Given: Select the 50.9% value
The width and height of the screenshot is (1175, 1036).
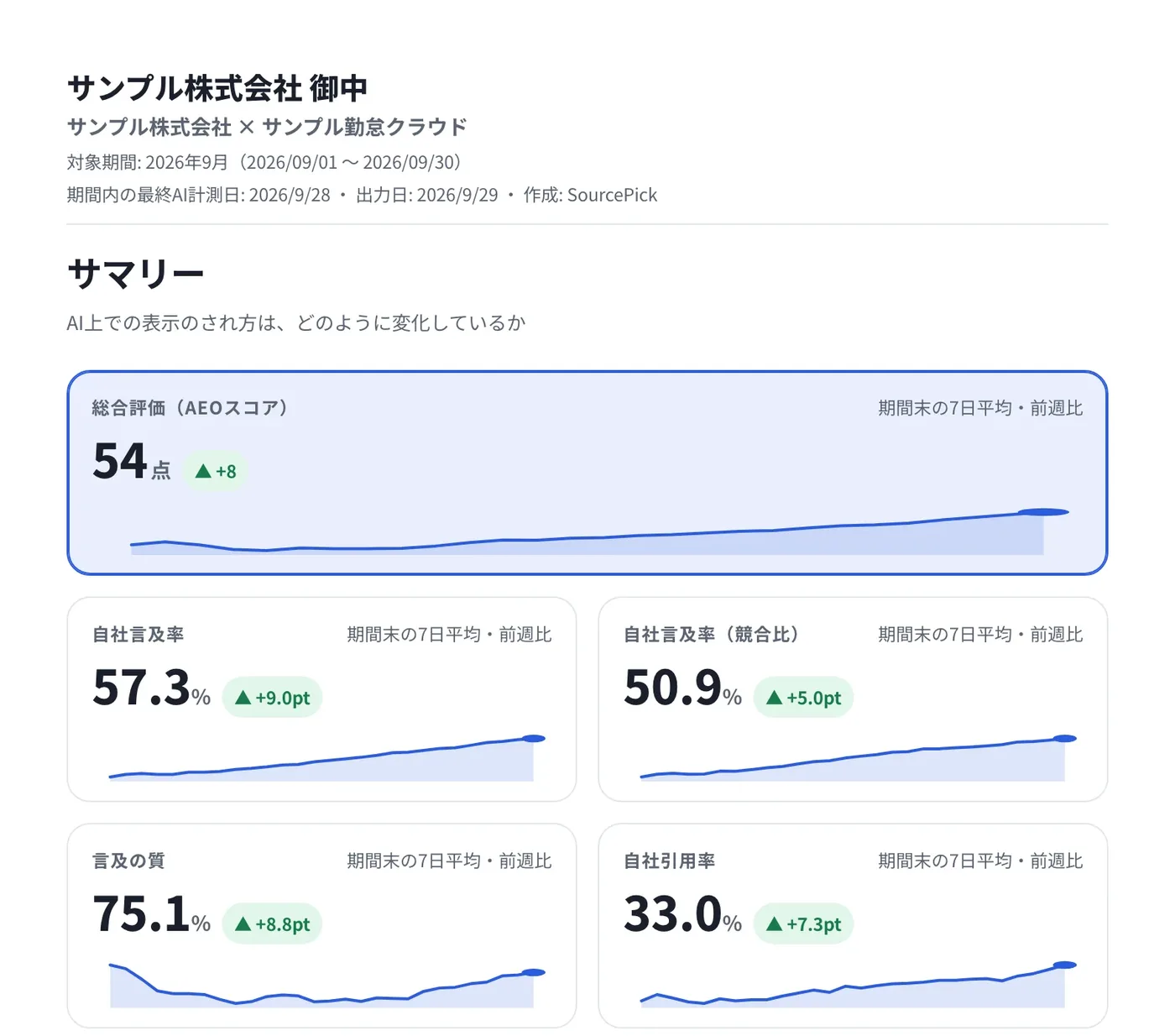Looking at the screenshot, I should (x=682, y=688).
